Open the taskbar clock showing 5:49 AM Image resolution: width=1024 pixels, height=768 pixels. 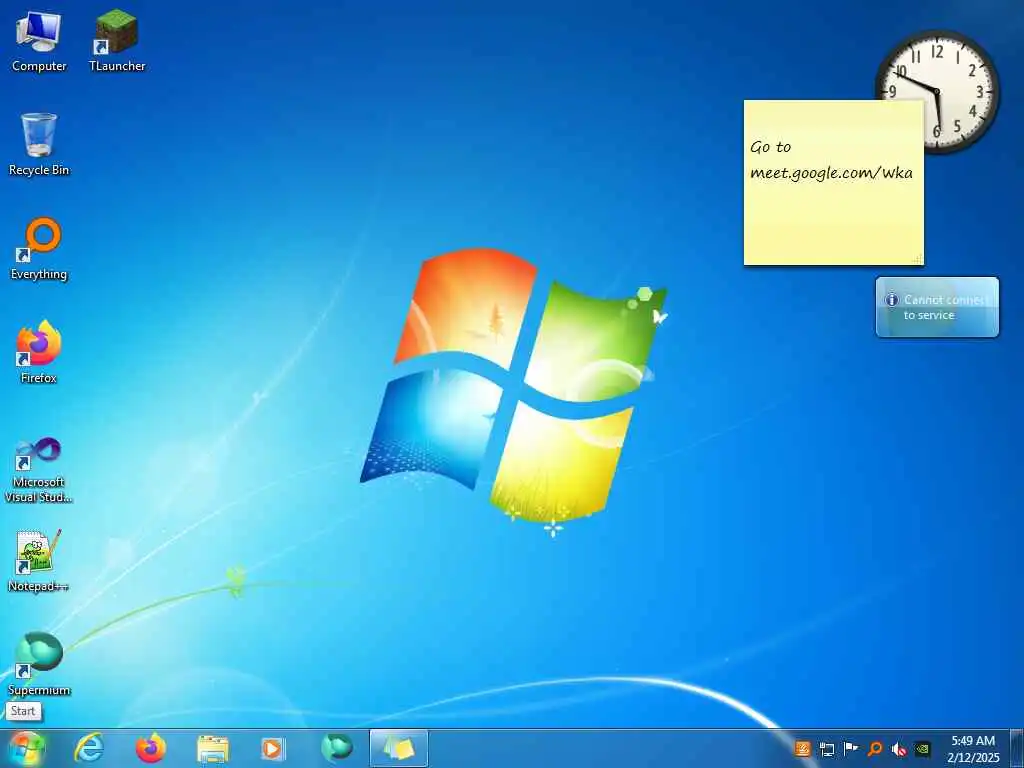point(973,749)
